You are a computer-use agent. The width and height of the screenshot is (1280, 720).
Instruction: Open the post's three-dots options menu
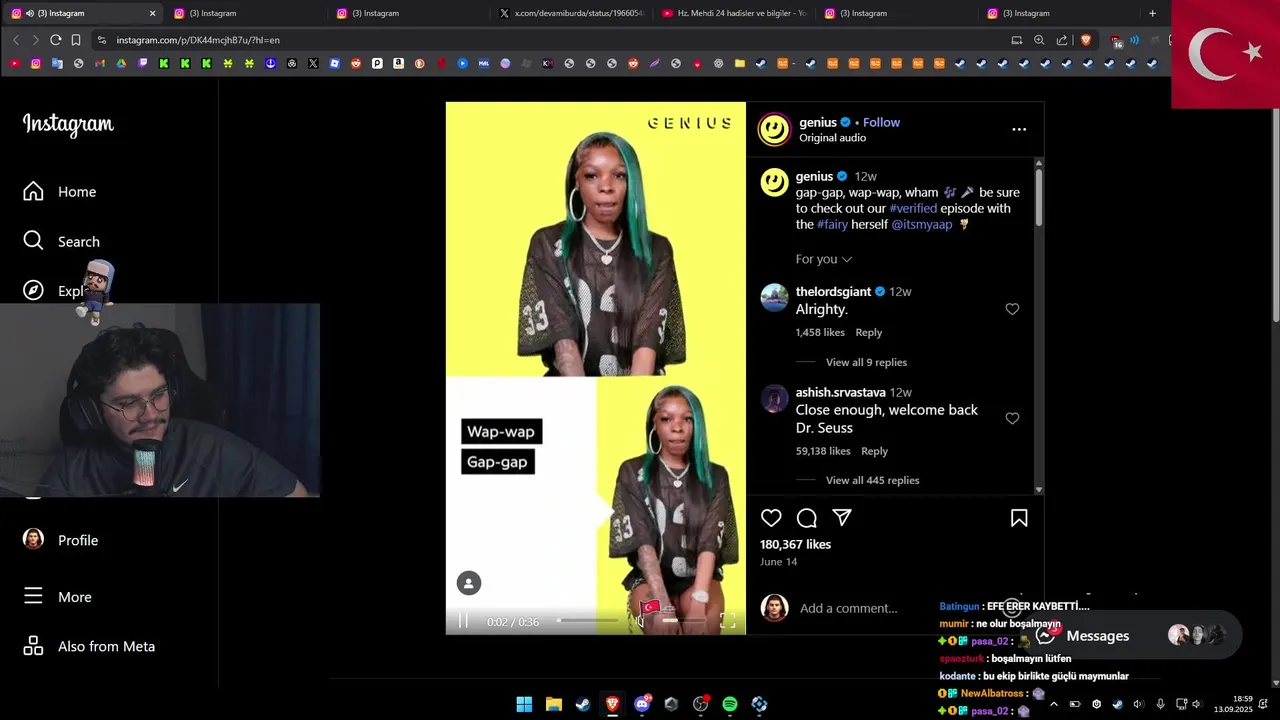[1019, 129]
